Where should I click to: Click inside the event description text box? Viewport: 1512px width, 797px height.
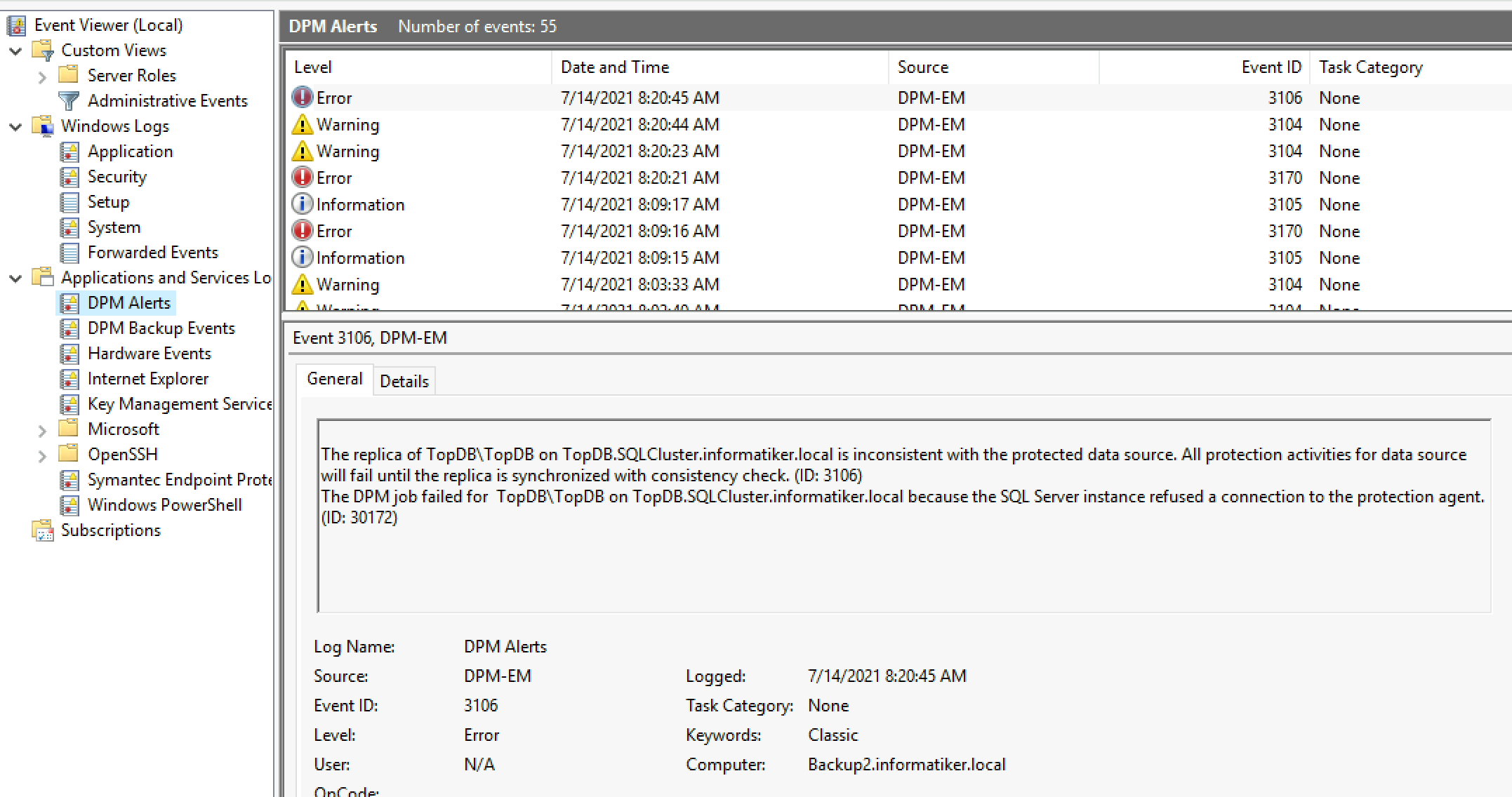click(904, 516)
